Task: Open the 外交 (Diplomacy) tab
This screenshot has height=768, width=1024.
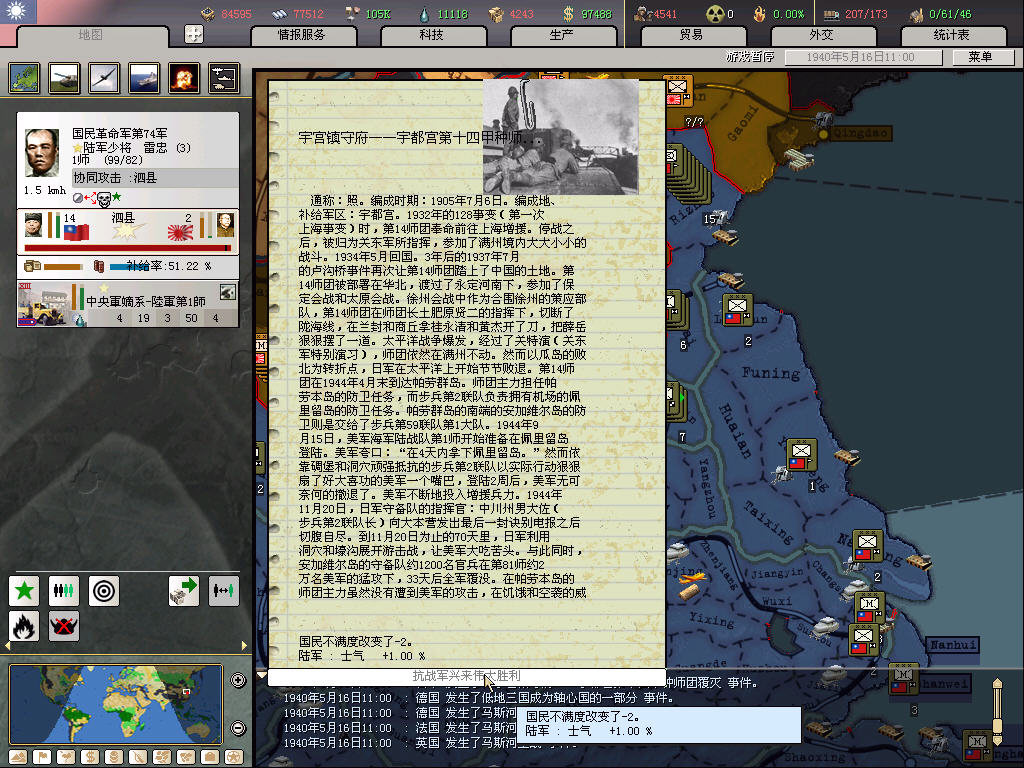Action: [820, 35]
